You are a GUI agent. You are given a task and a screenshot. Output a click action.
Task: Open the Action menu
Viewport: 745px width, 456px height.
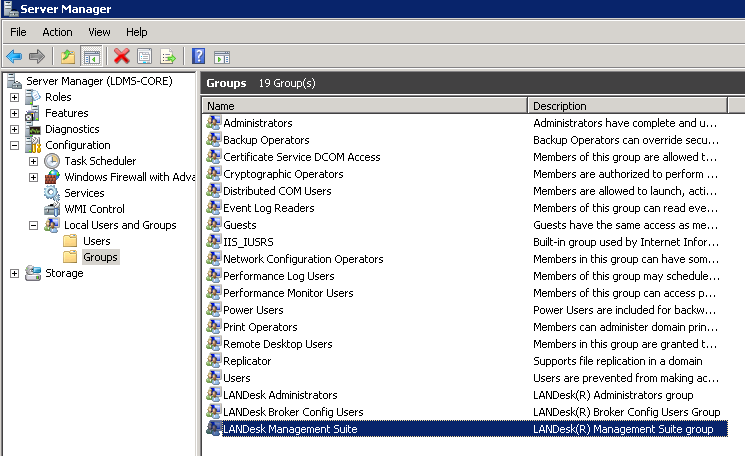[57, 32]
